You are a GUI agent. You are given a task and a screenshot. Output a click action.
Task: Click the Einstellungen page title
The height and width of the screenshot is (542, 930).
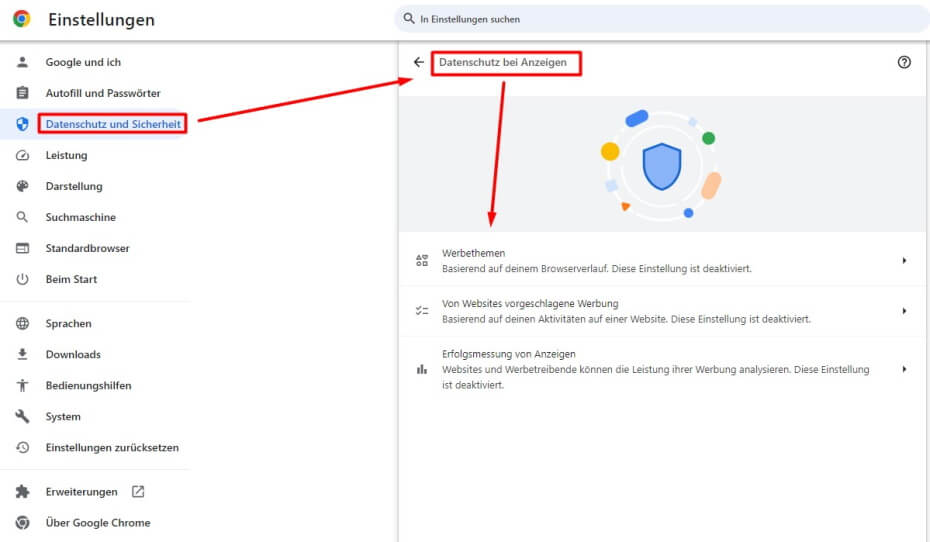click(x=101, y=20)
